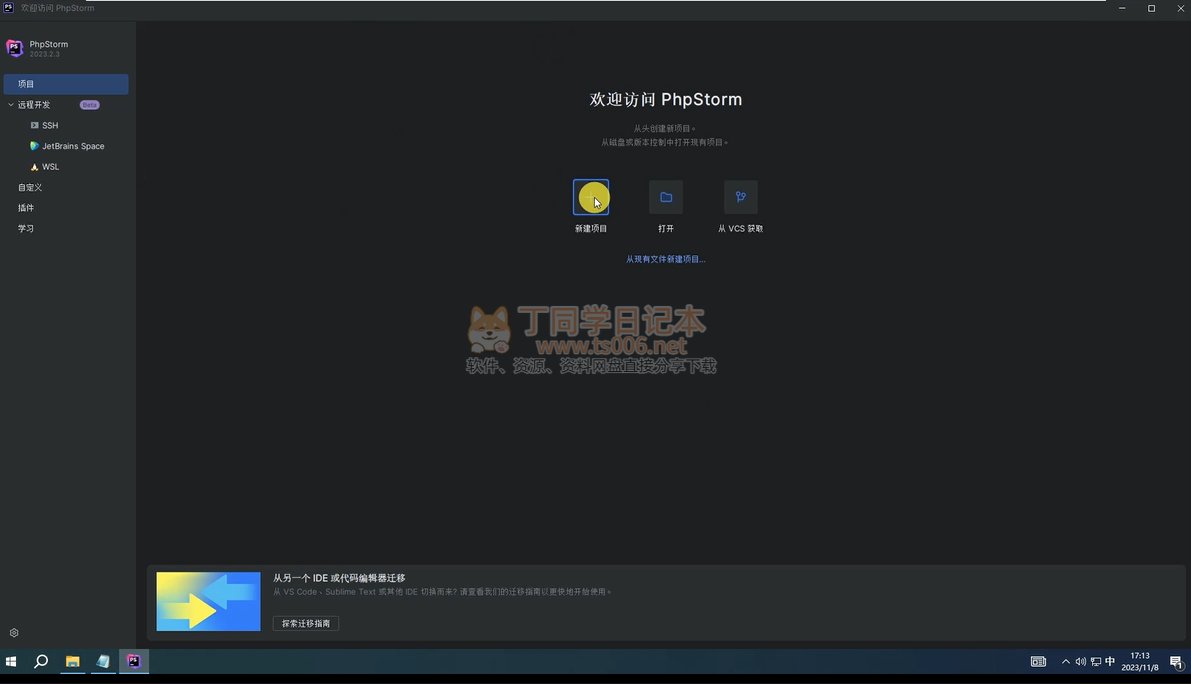Click the 新建项目 label under the plus icon
This screenshot has width=1191, height=684.
coord(591,229)
